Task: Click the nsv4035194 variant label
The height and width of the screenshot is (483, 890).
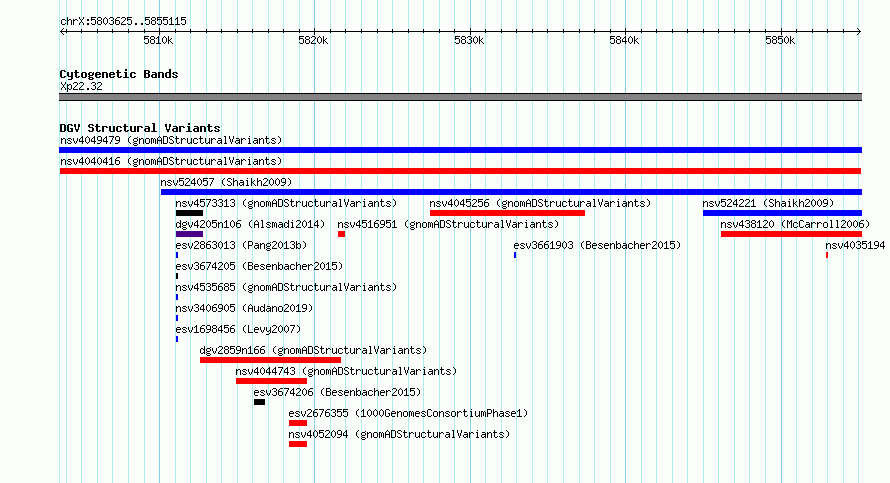Action: pyautogui.click(x=855, y=245)
